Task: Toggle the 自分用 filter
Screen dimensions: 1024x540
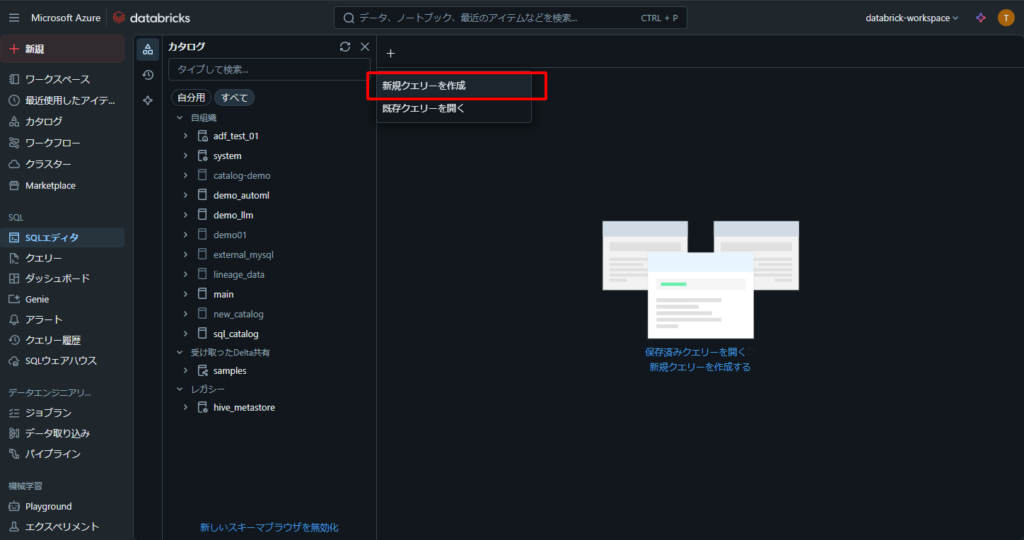Action: coord(191,98)
